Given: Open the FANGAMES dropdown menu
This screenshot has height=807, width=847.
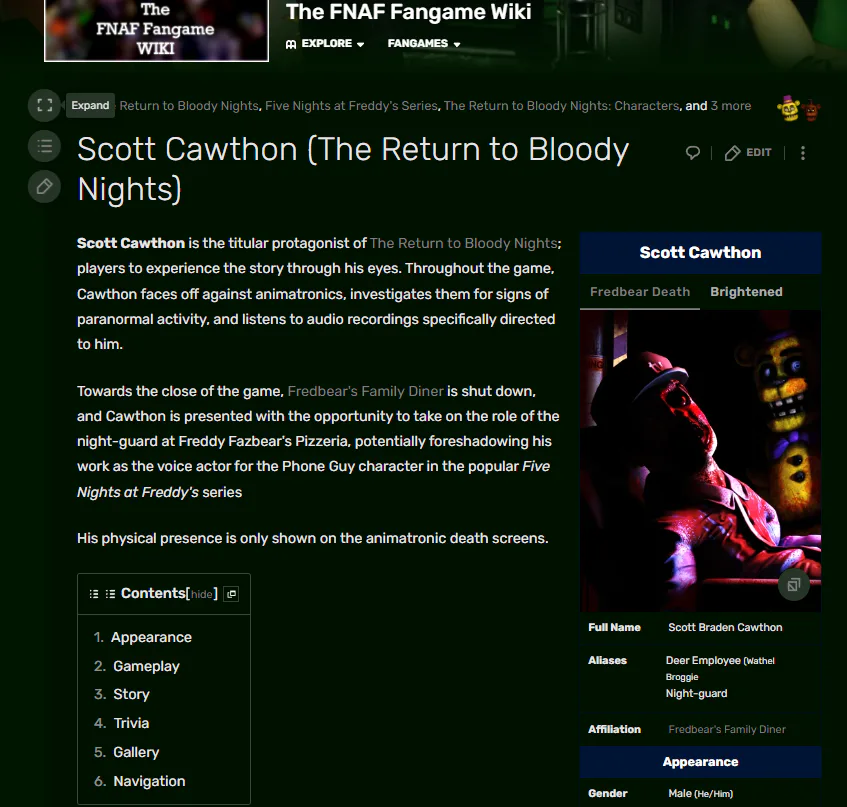Looking at the screenshot, I should (x=424, y=44).
